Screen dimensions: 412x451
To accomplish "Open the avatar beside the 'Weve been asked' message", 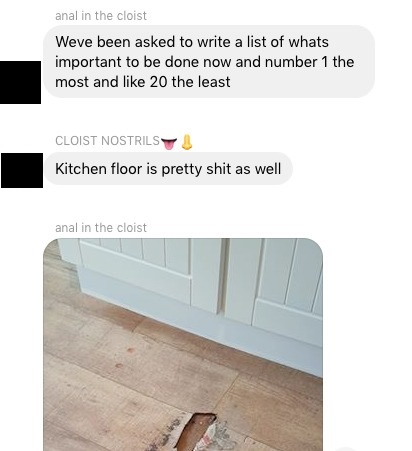I will click(20, 82).
